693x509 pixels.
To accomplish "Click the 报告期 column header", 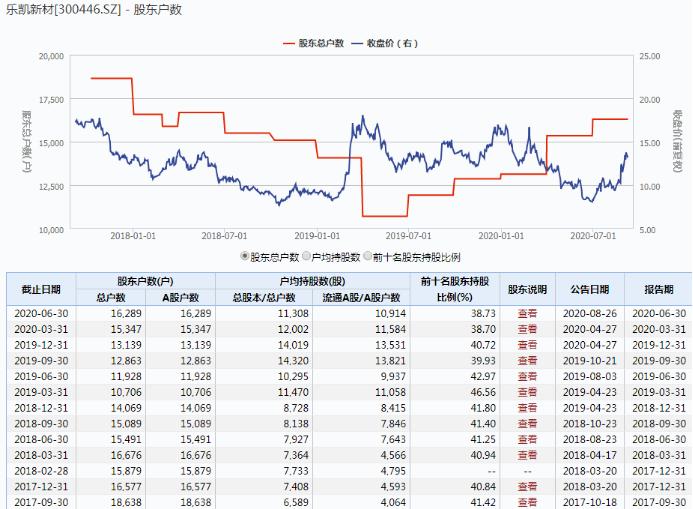I will (x=658, y=289).
